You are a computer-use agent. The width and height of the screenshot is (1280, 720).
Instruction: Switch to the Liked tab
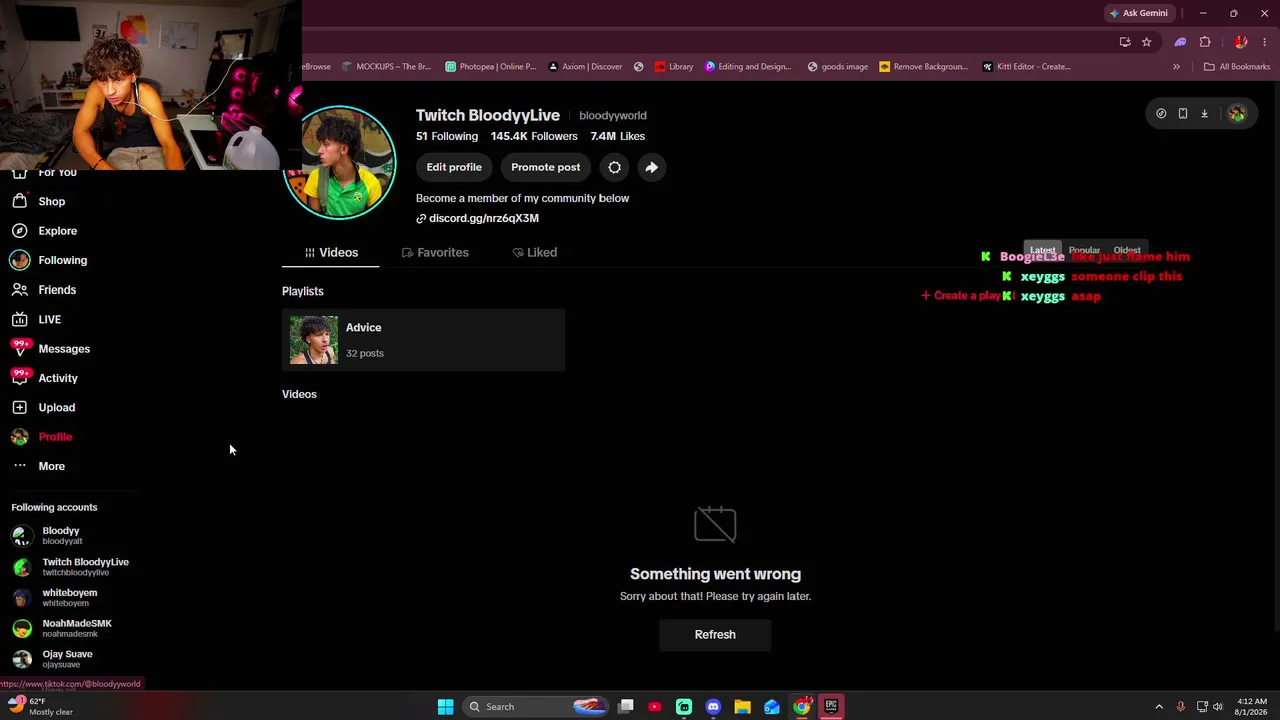pyautogui.click(x=535, y=252)
